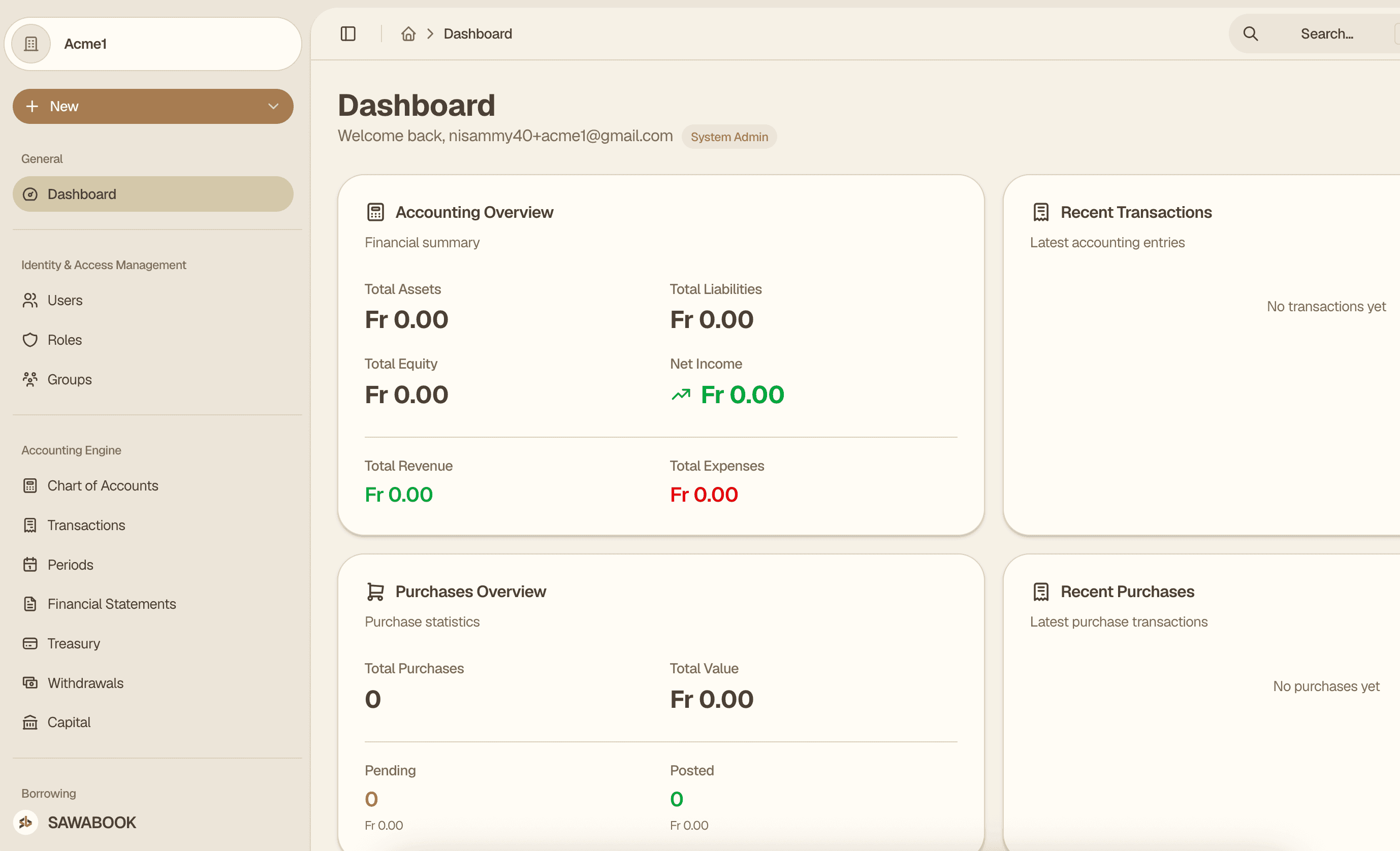This screenshot has height=851, width=1400.
Task: Click the 'No transactions yet' text
Action: click(1326, 307)
